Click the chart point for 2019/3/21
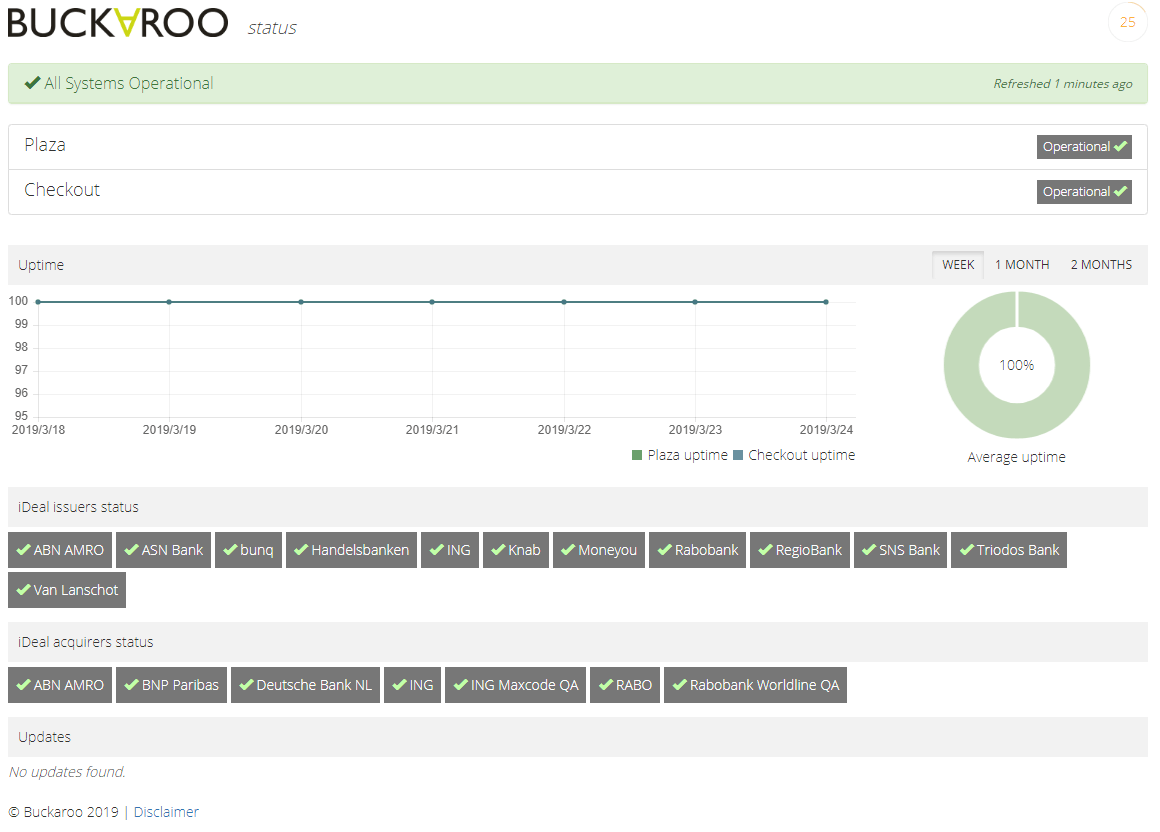Image resolution: width=1160 pixels, height=832 pixels. tap(432, 302)
